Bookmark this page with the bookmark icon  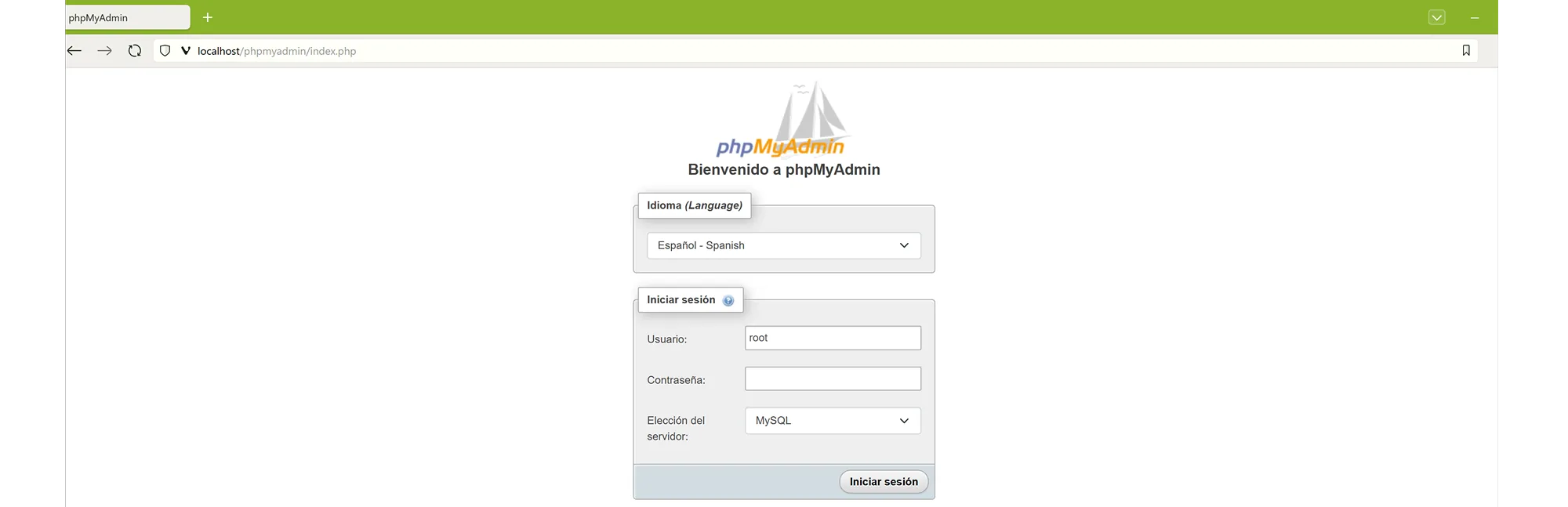point(1466,51)
